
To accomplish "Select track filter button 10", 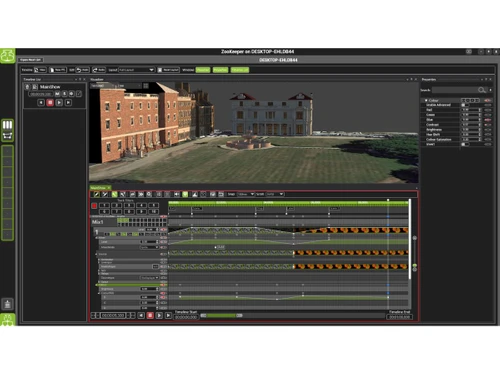I will (x=153, y=212).
